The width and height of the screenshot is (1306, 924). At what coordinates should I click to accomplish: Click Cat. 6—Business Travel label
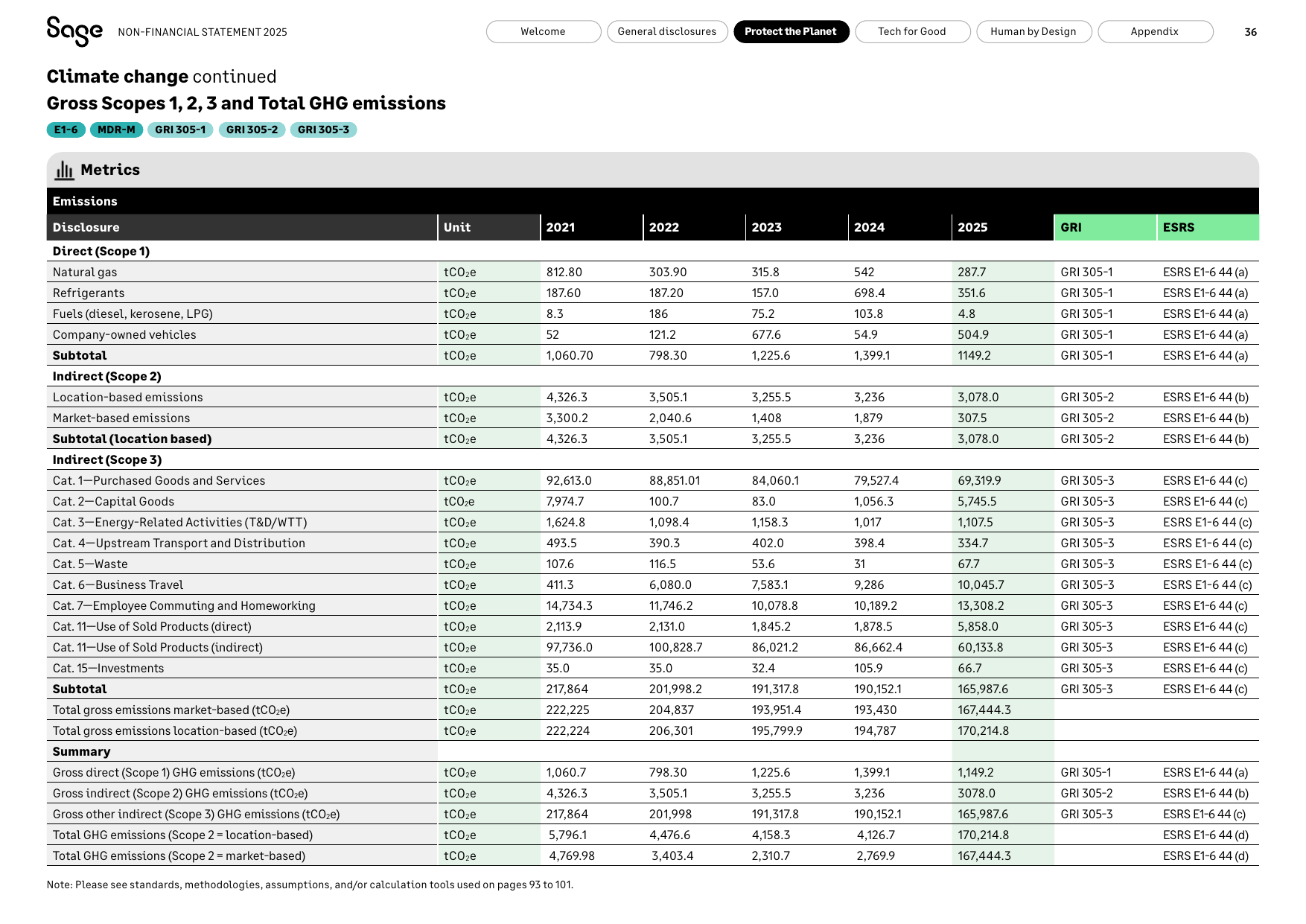click(x=118, y=585)
